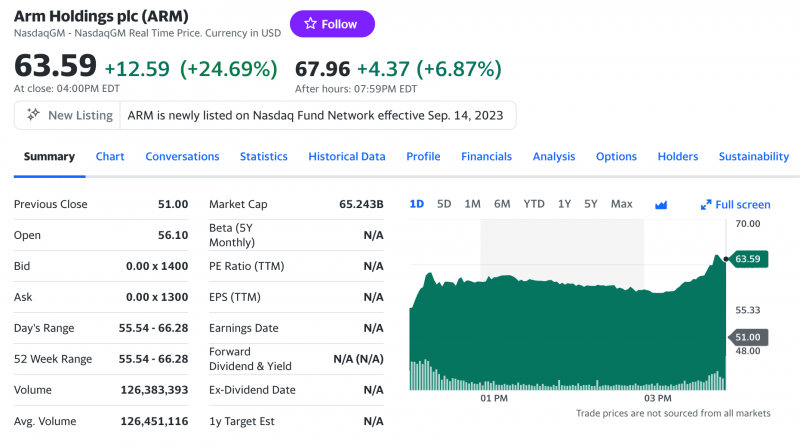Open the Summary tab
Screen dimensions: 800x447
49,157
